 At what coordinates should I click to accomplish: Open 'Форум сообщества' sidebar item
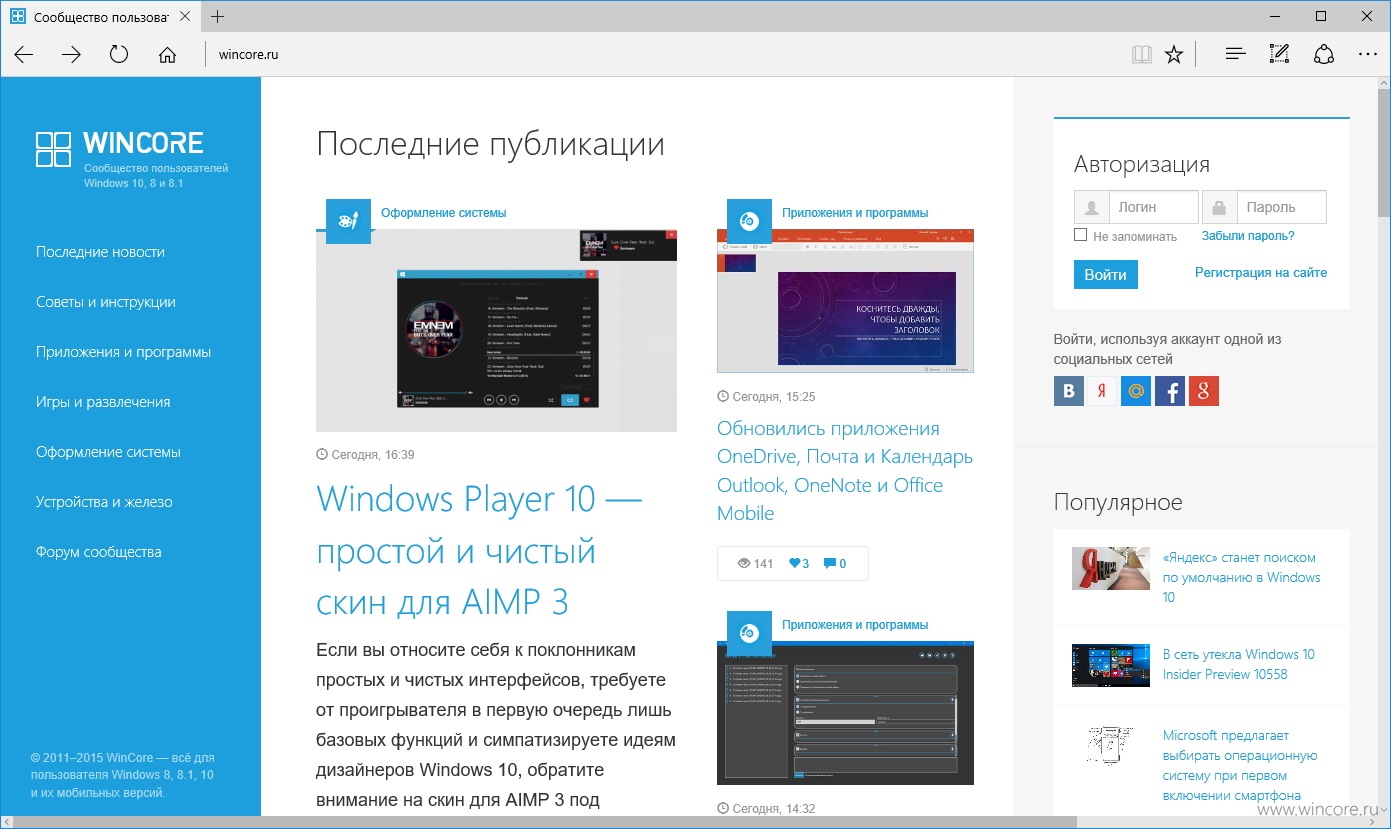click(98, 552)
